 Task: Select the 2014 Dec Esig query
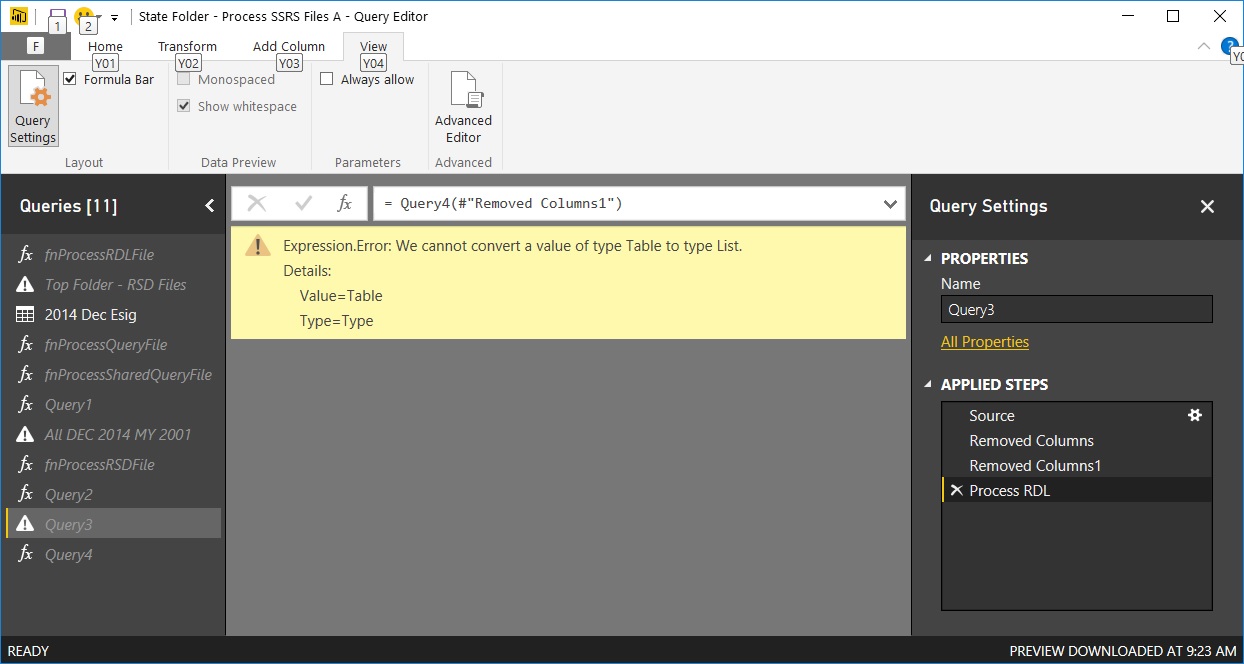point(113,314)
